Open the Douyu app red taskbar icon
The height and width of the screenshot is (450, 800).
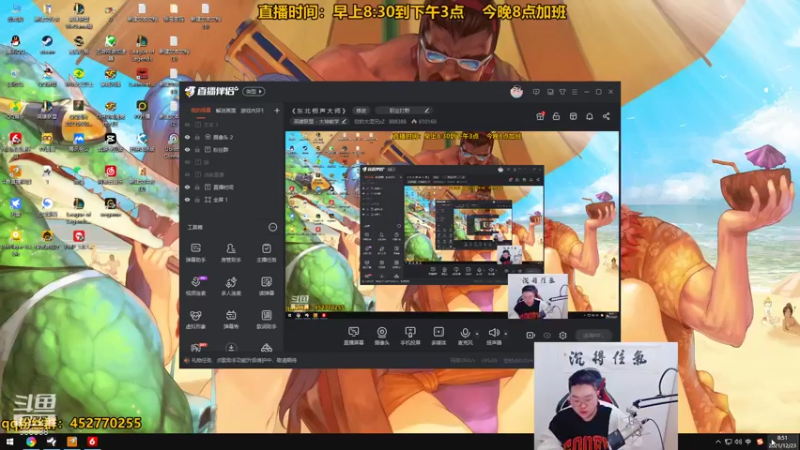(x=92, y=442)
